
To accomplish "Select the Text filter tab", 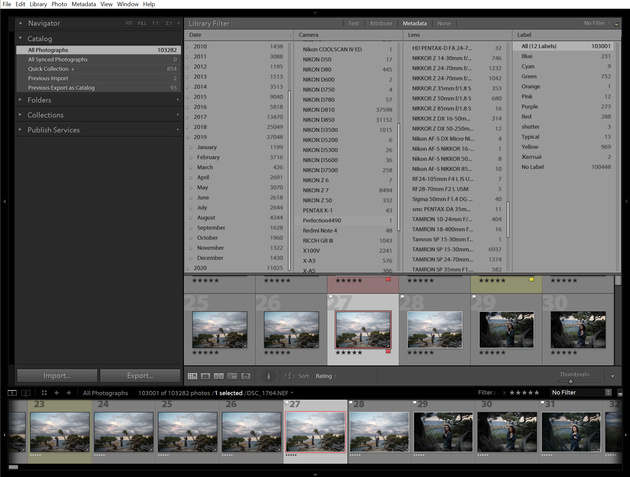I will 354,23.
